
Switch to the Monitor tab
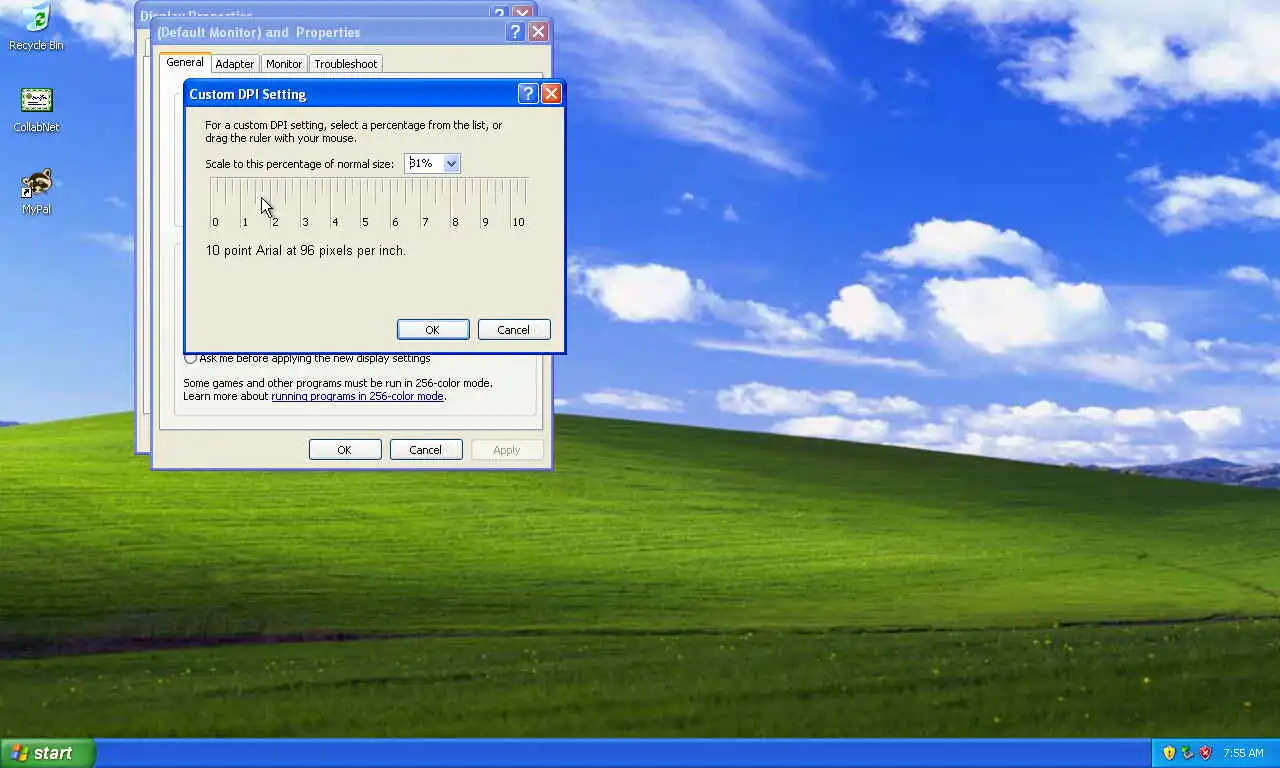(284, 64)
